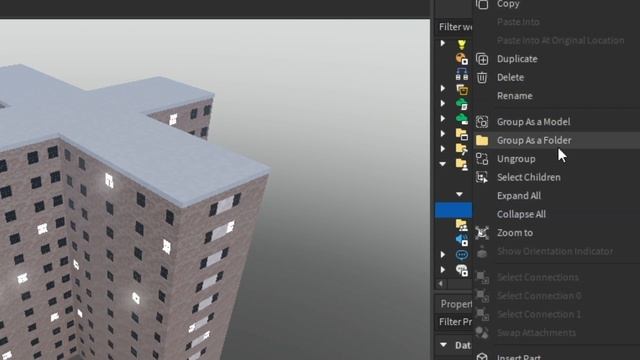Collapse the nested child arrow above selected row
Image resolution: width=640 pixels, height=360 pixels.
(x=460, y=194)
